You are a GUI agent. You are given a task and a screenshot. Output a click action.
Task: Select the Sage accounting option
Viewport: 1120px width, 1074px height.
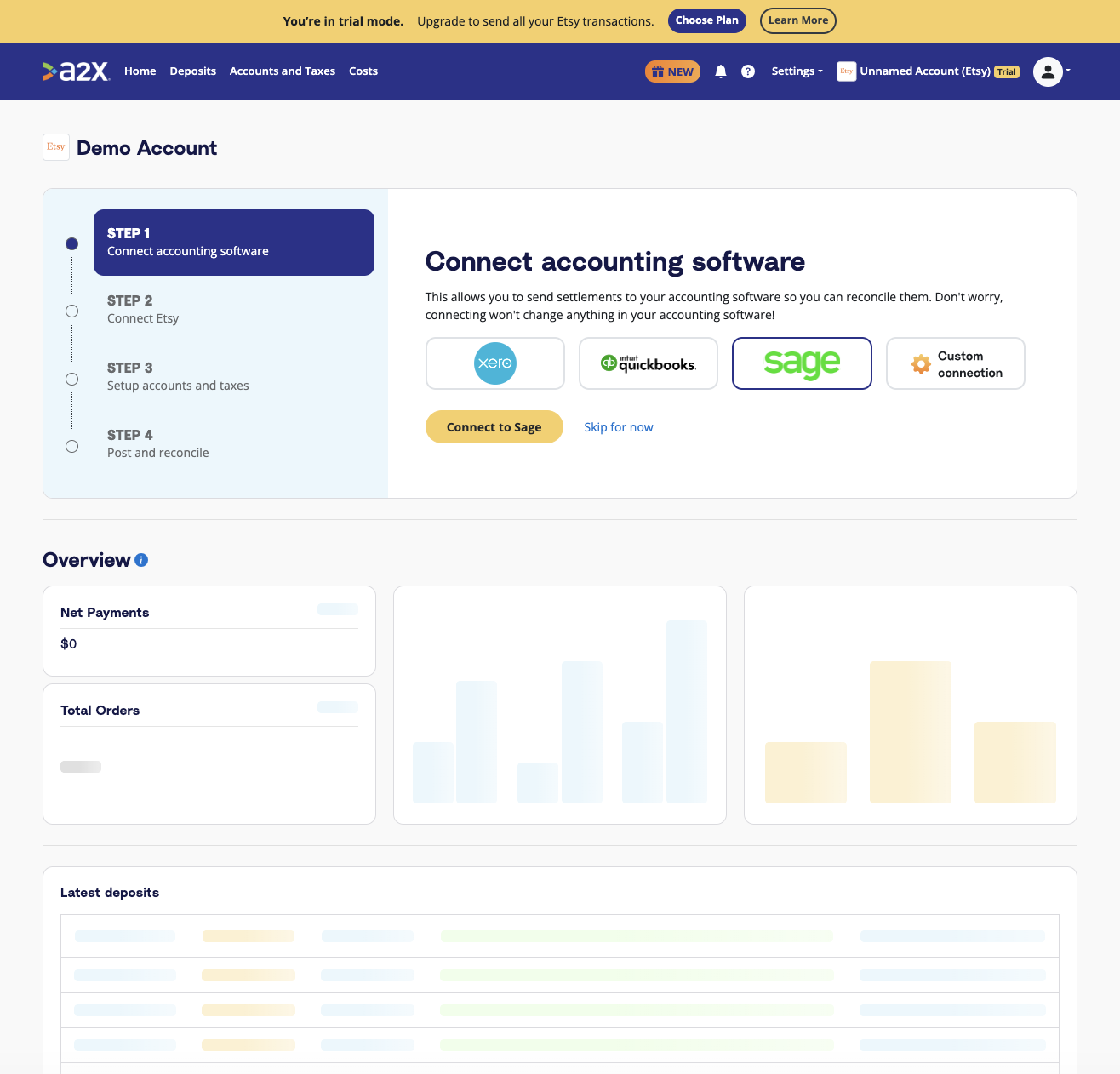[802, 363]
